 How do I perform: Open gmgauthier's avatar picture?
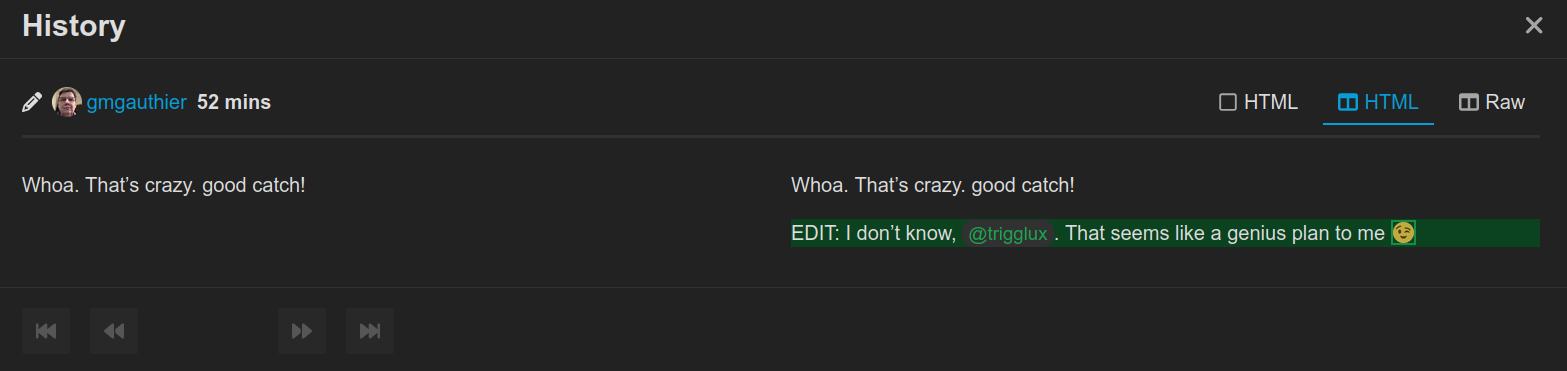click(67, 102)
